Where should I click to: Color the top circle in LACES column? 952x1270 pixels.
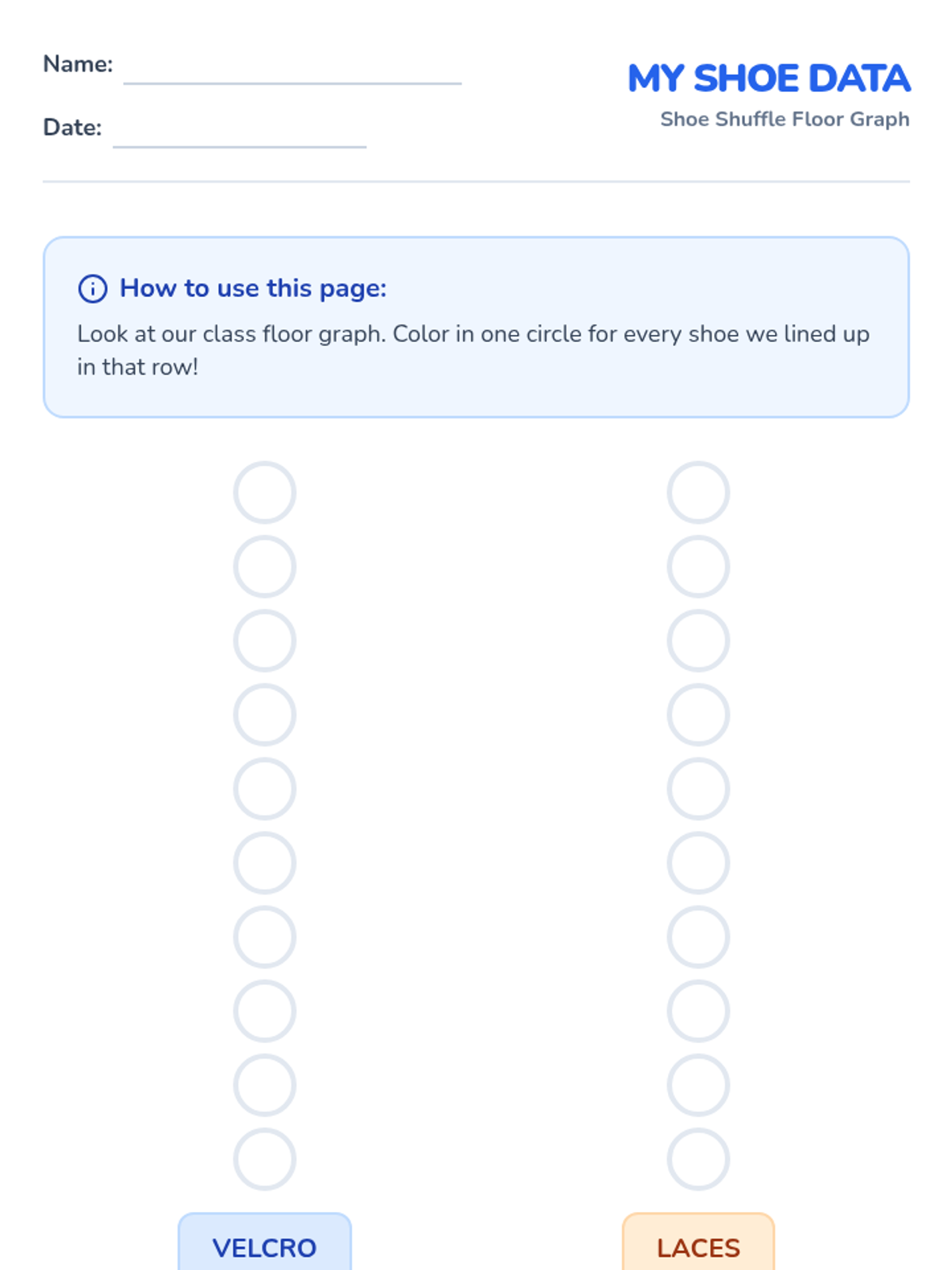point(698,492)
